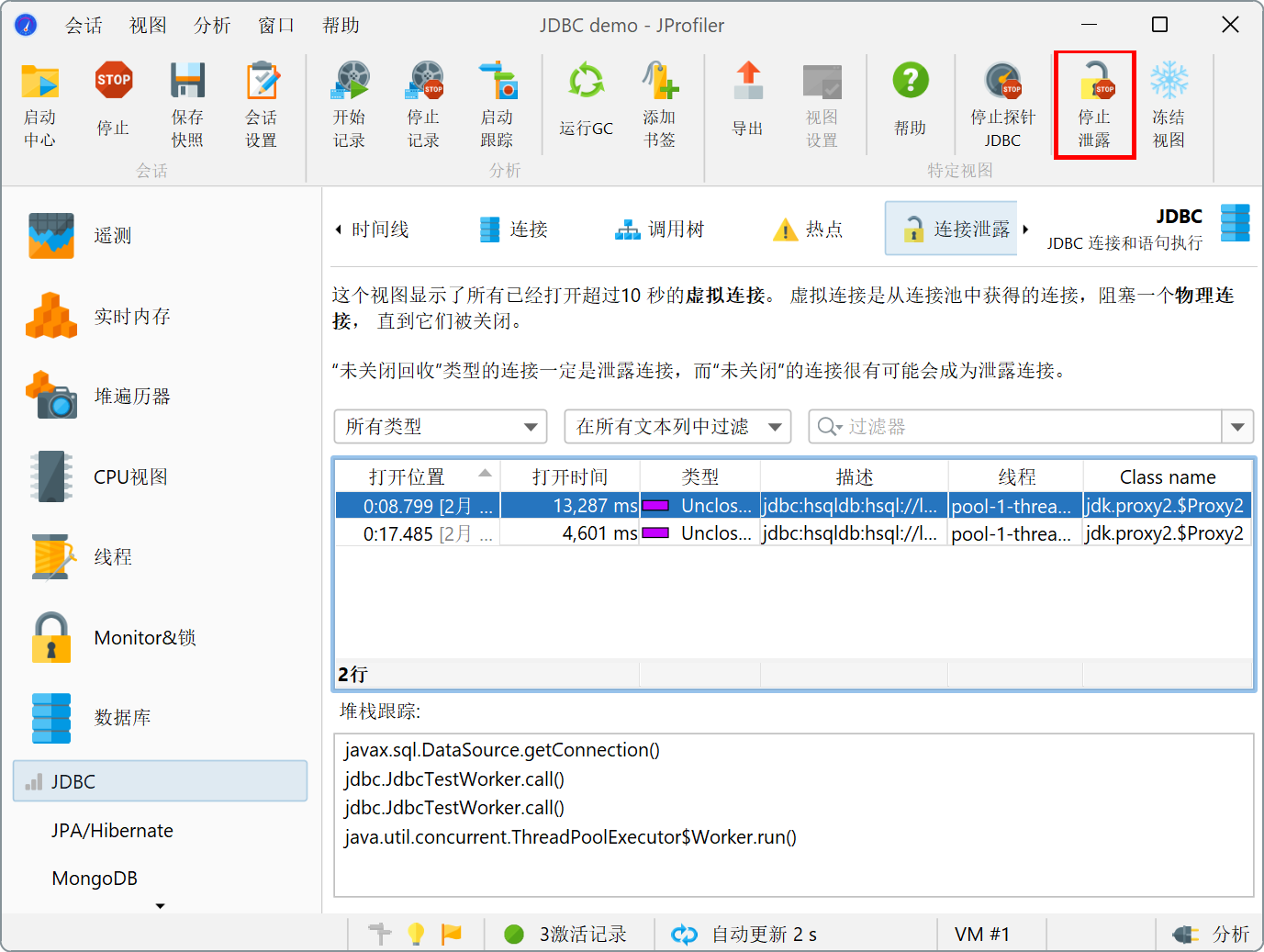Sort by 打开位置 column header

pyautogui.click(x=418, y=477)
